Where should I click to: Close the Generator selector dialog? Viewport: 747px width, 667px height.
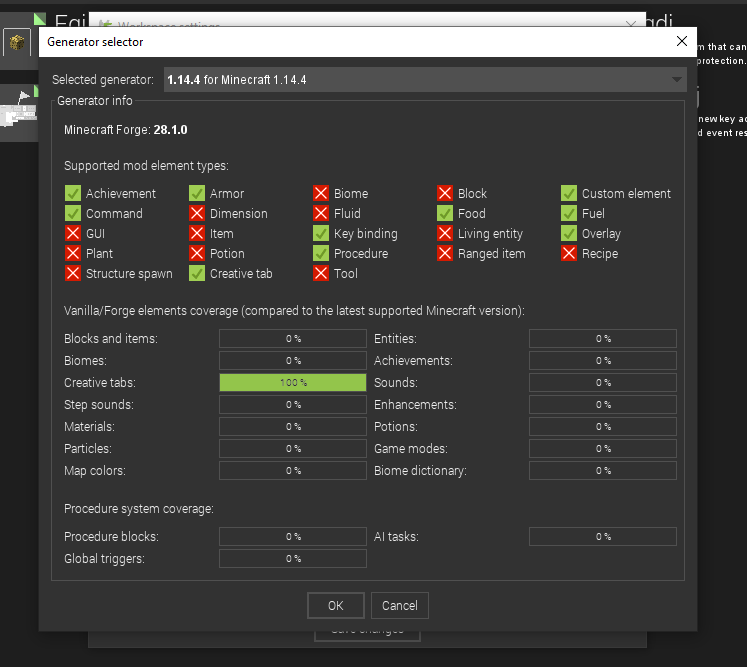point(682,41)
